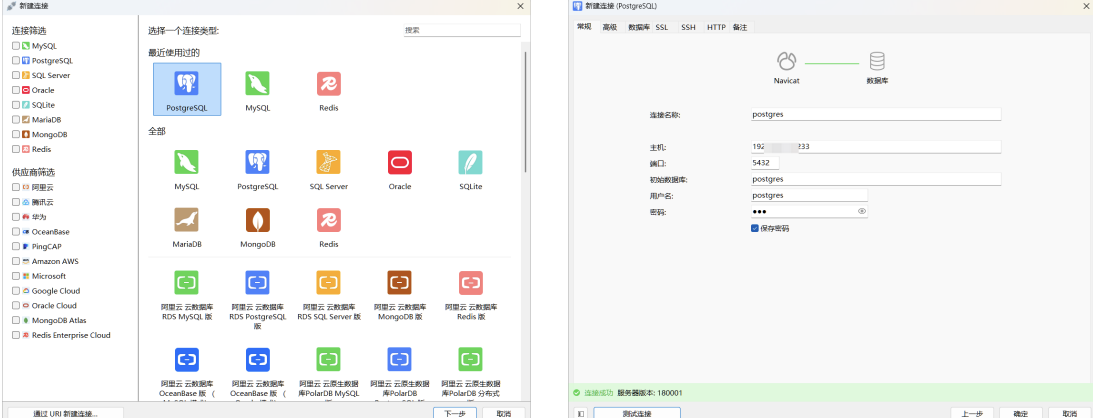Tick the Google Cloud vendor checkbox
Image resolution: width=1093 pixels, height=418 pixels.
click(x=15, y=291)
